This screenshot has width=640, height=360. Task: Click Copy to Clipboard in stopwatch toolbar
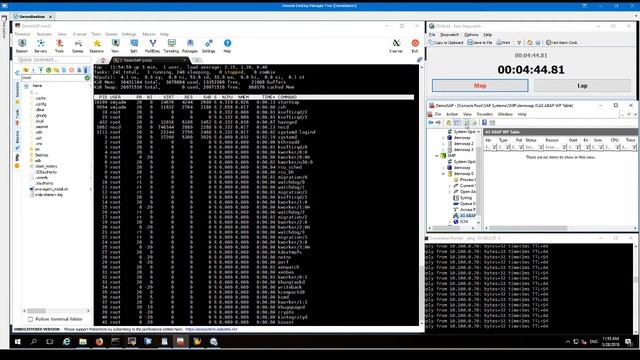(446, 42)
